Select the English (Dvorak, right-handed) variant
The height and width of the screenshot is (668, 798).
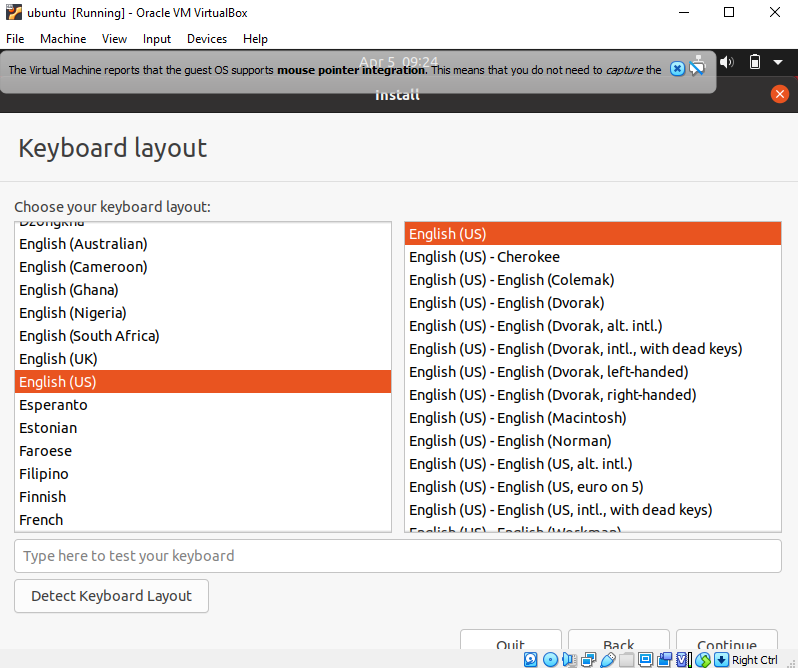tap(593, 395)
